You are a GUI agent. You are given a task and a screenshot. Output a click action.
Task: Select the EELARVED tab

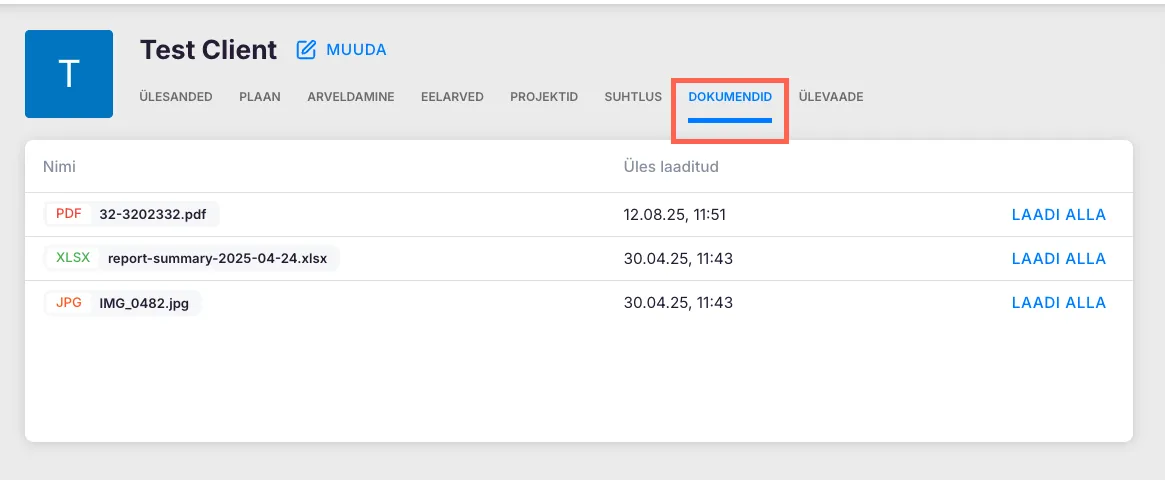452,97
